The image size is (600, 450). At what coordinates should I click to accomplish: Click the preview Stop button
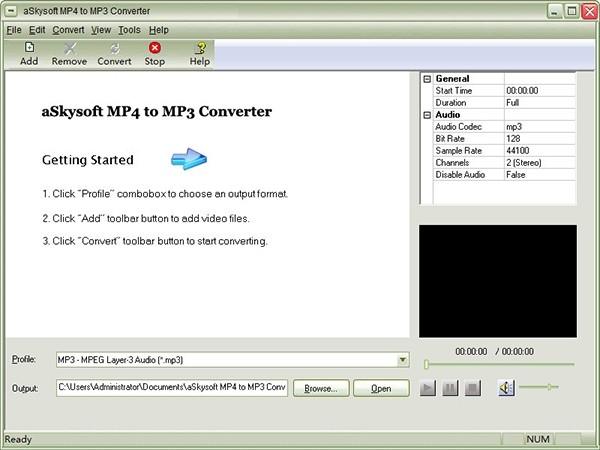[x=473, y=388]
